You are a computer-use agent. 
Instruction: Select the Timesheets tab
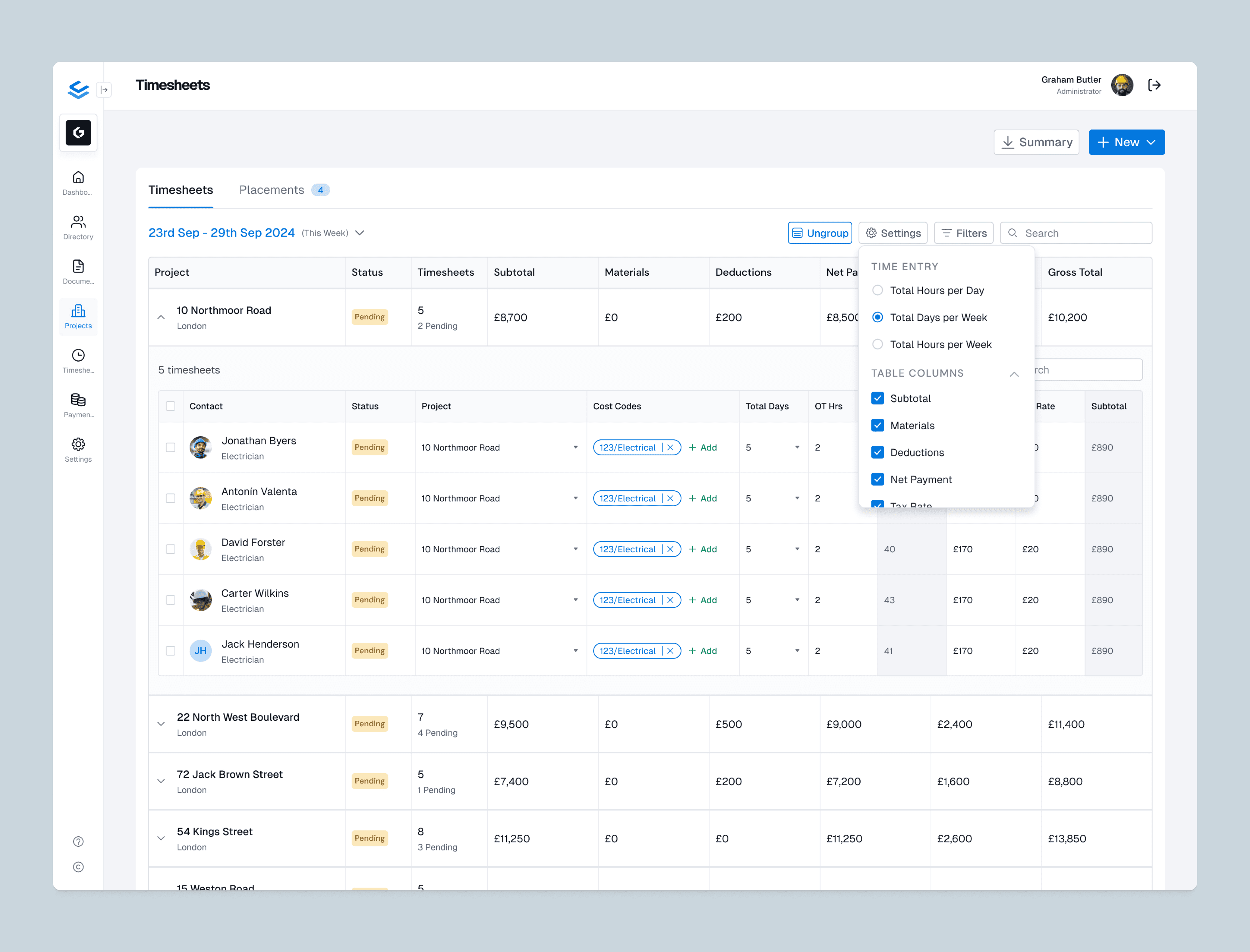(181, 190)
